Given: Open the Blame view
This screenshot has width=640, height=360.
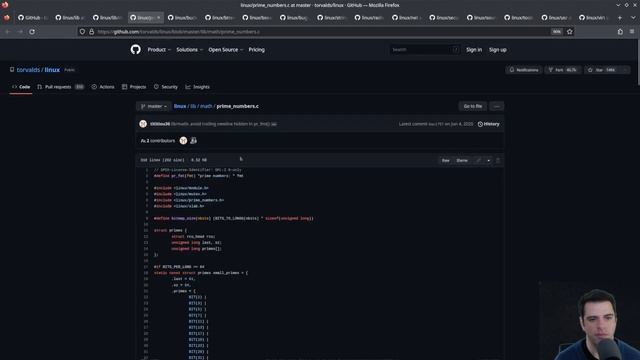Looking at the screenshot, I should click(462, 160).
